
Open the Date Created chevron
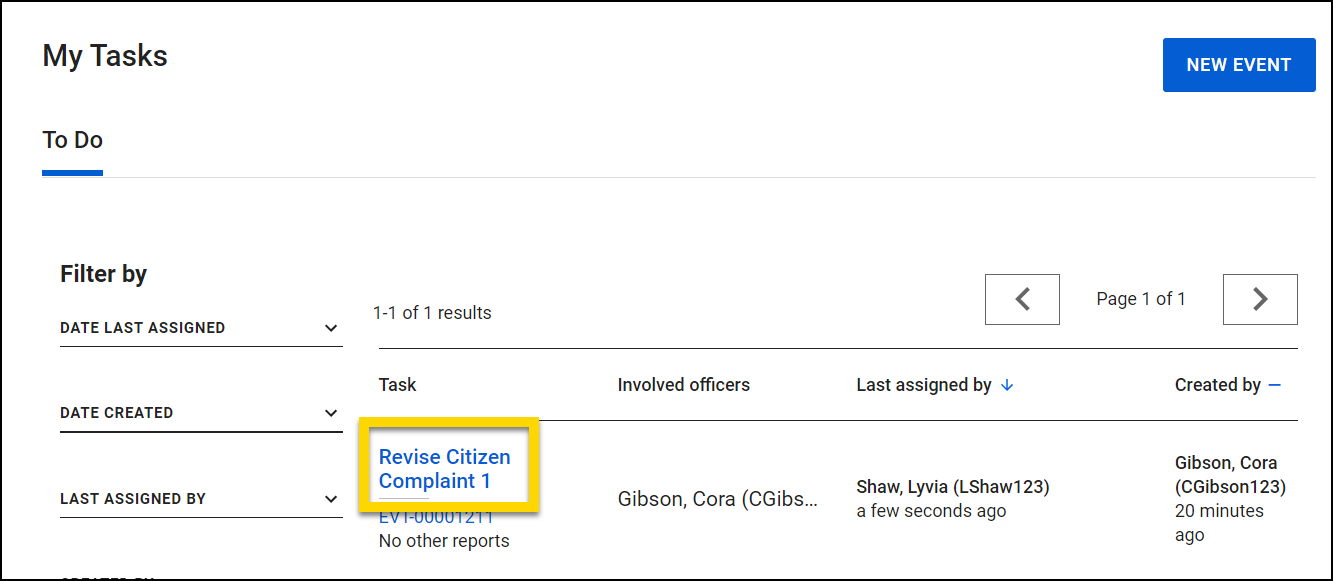tap(330, 412)
